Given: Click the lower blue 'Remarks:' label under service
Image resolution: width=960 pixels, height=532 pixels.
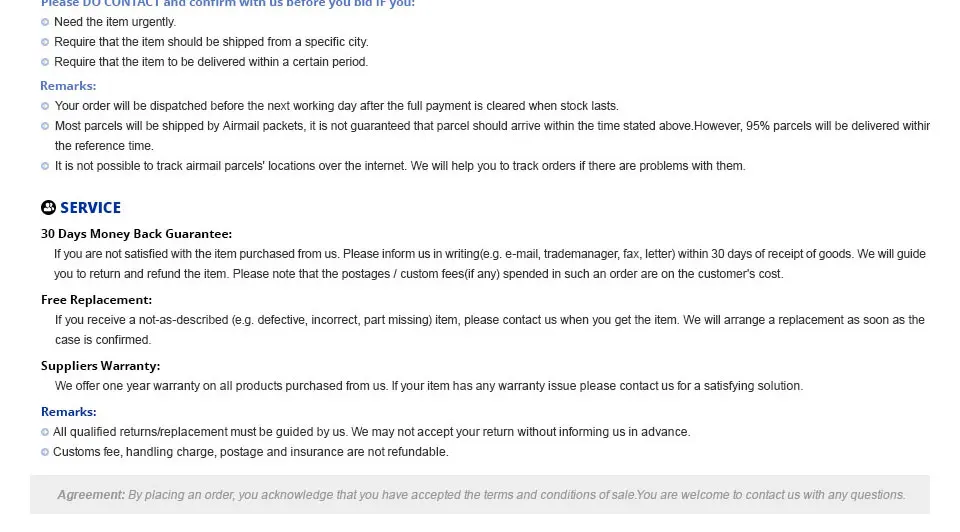Looking at the screenshot, I should 68,412.
